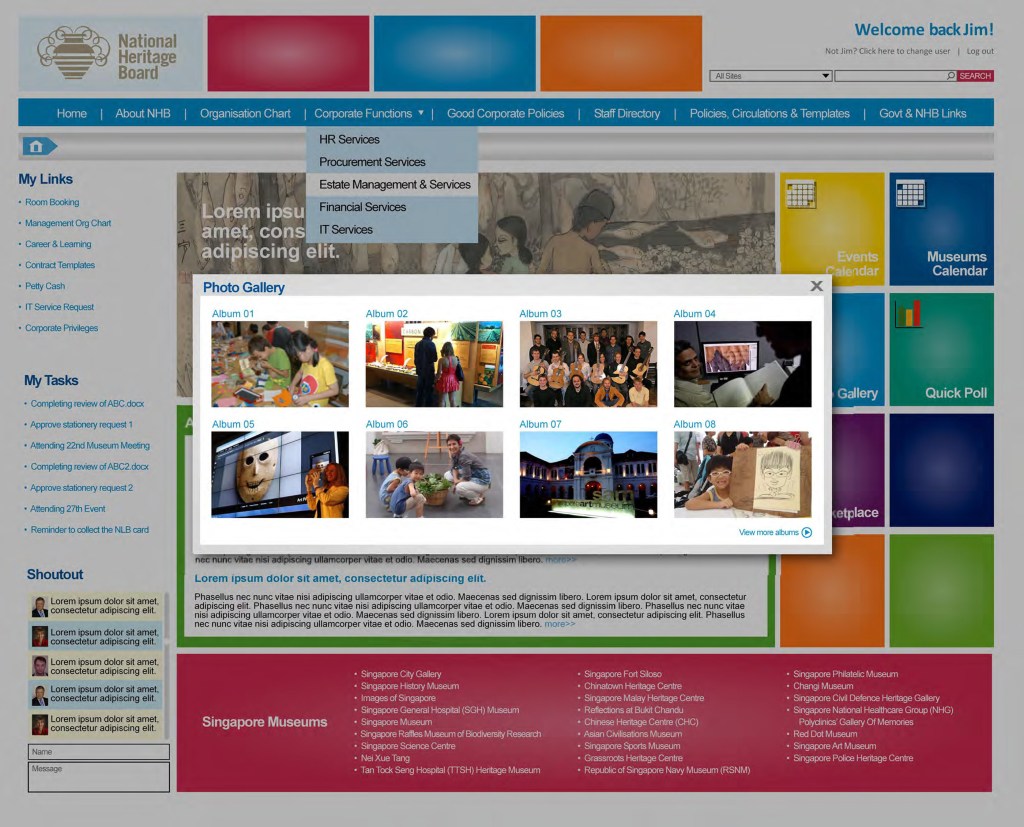This screenshot has width=1024, height=827.
Task: Open the Room Booking link
Action: [x=52, y=203]
